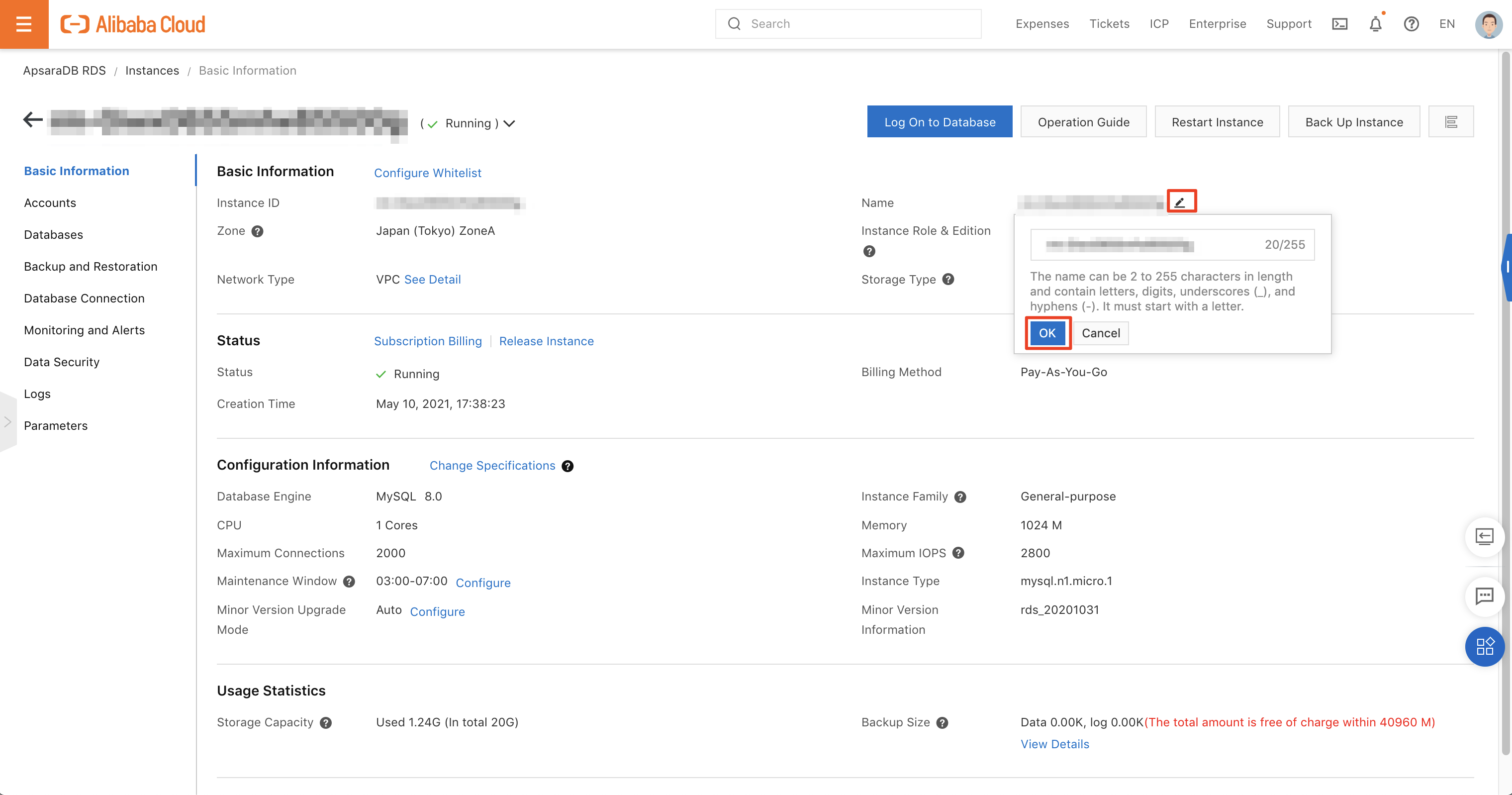This screenshot has height=795, width=1512.
Task: Click the Instance Family help icon
Action: point(960,497)
